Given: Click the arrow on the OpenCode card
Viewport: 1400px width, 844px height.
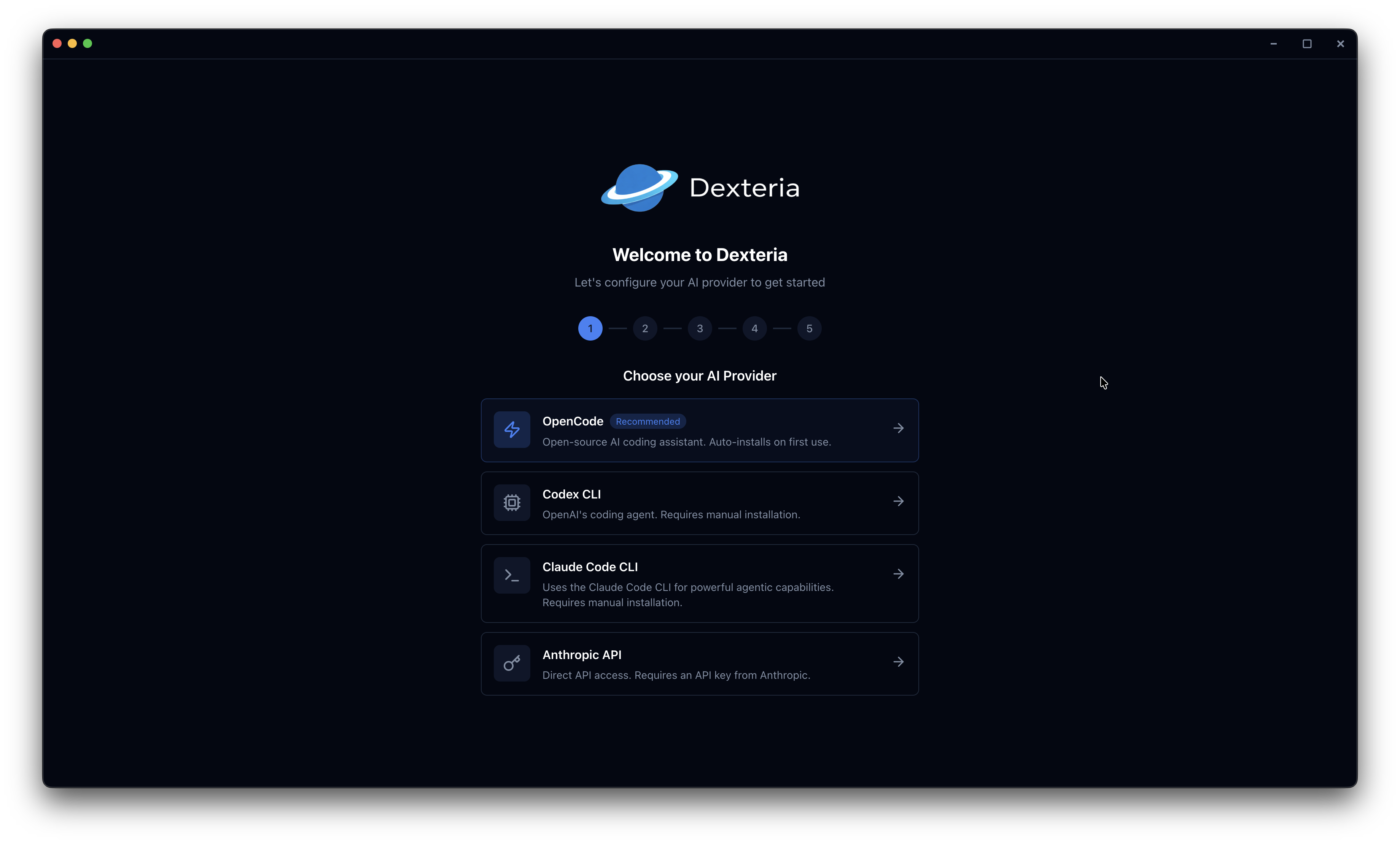Looking at the screenshot, I should click(898, 428).
